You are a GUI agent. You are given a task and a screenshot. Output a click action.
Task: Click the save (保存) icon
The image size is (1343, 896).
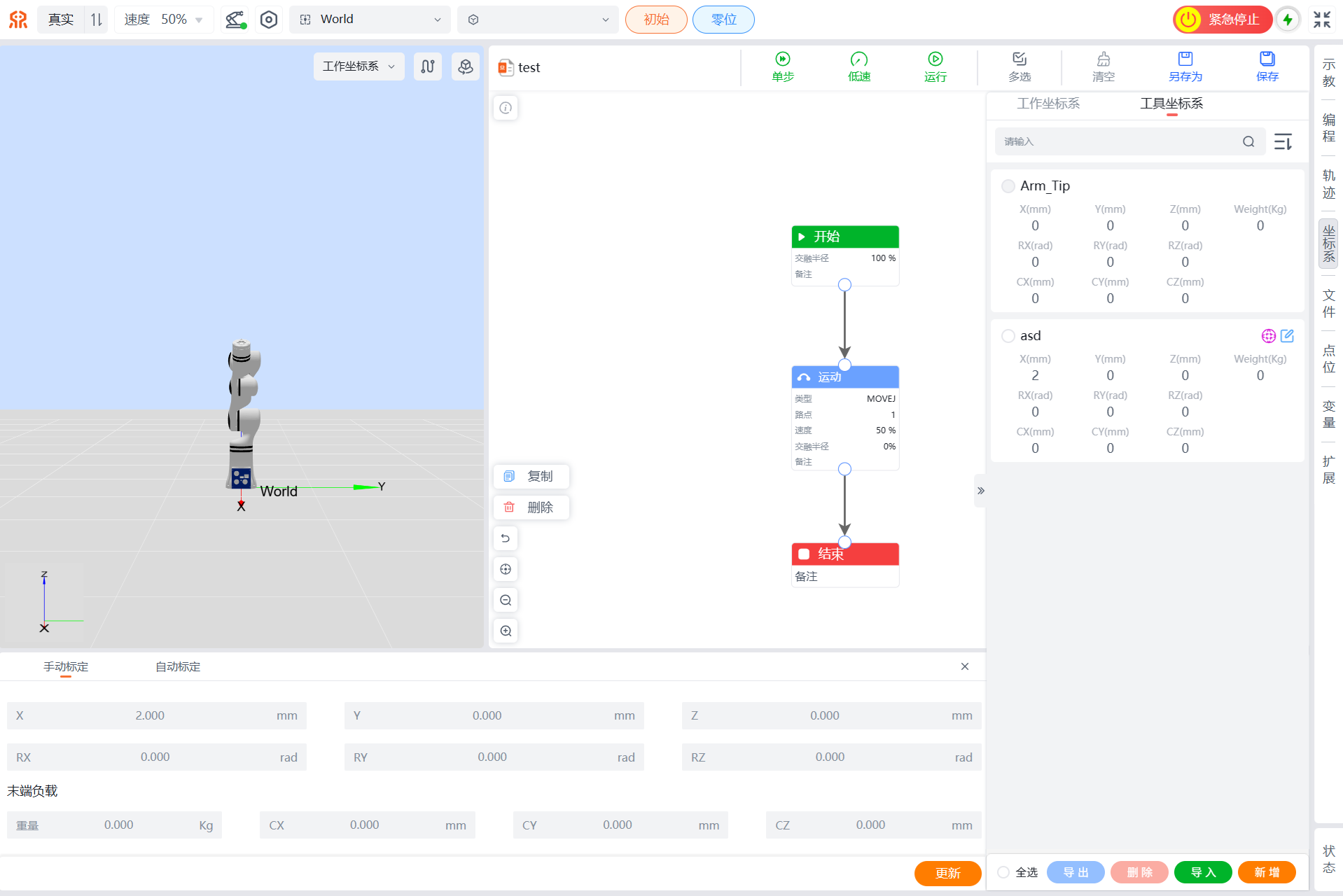pos(1267,59)
